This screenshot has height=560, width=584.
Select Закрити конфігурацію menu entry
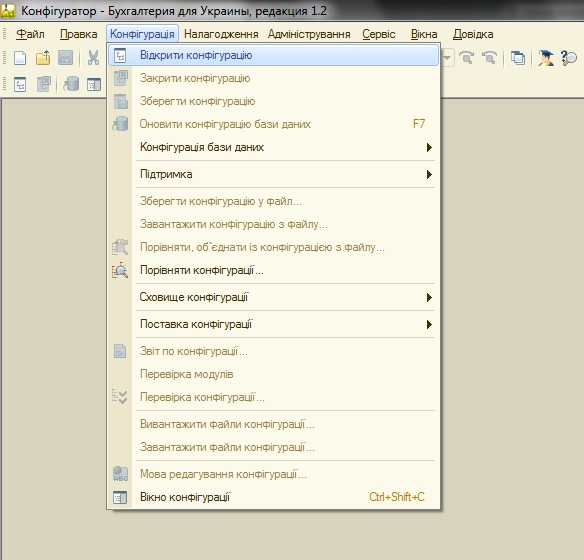273,78
